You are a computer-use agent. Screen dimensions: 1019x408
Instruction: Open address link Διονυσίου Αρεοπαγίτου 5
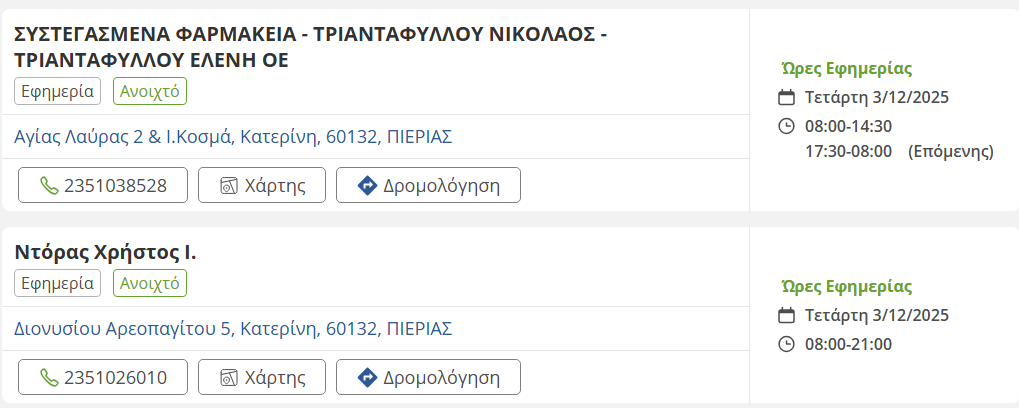point(233,329)
